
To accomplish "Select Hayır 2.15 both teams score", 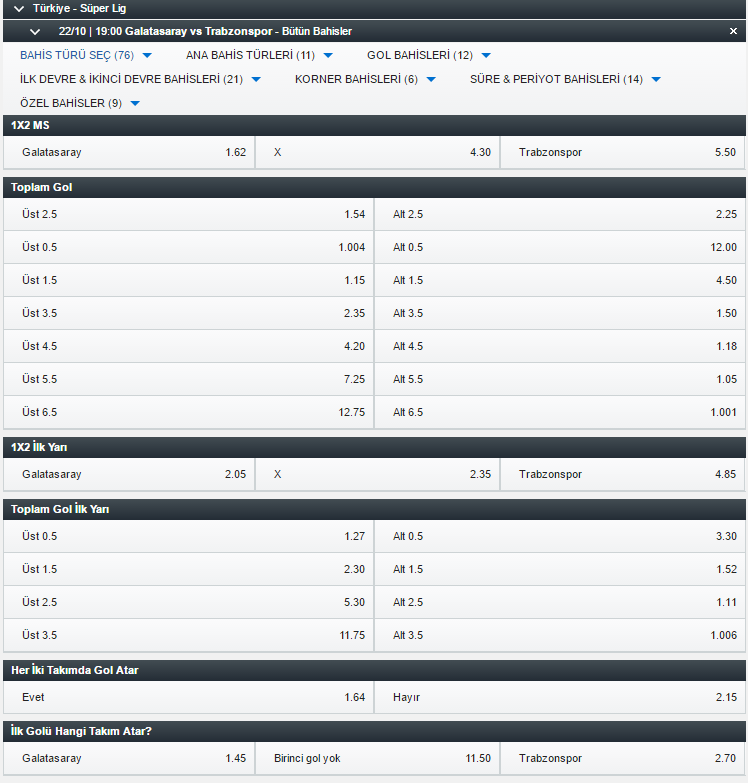I will coord(560,697).
